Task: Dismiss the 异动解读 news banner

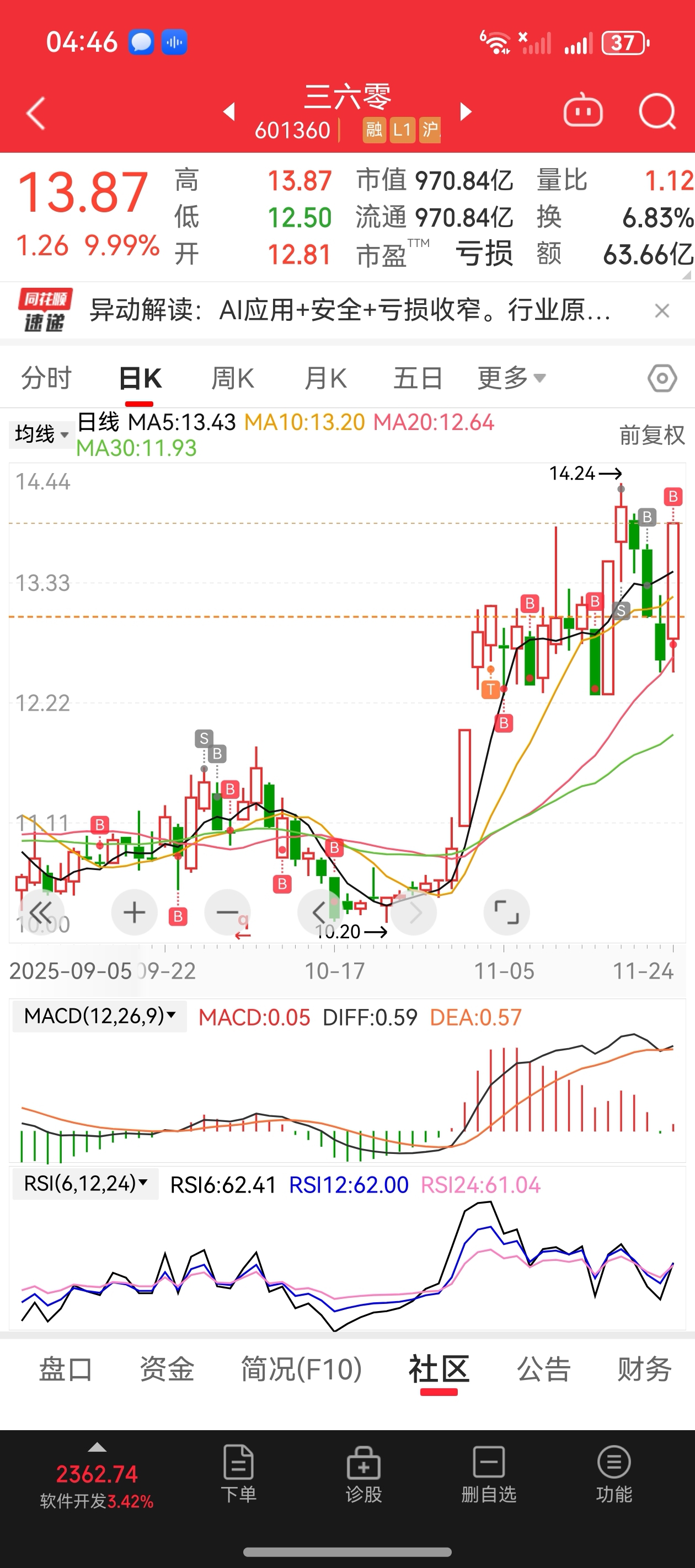Action: click(662, 311)
